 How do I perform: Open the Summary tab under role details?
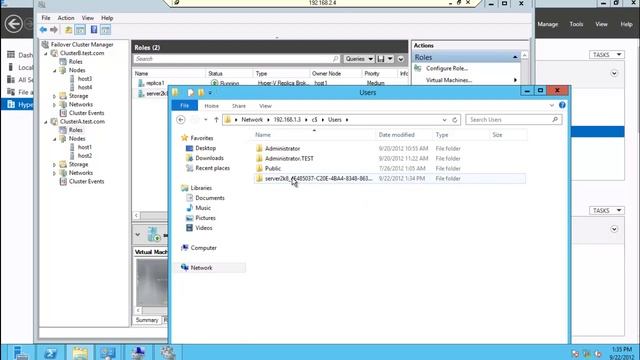147,320
